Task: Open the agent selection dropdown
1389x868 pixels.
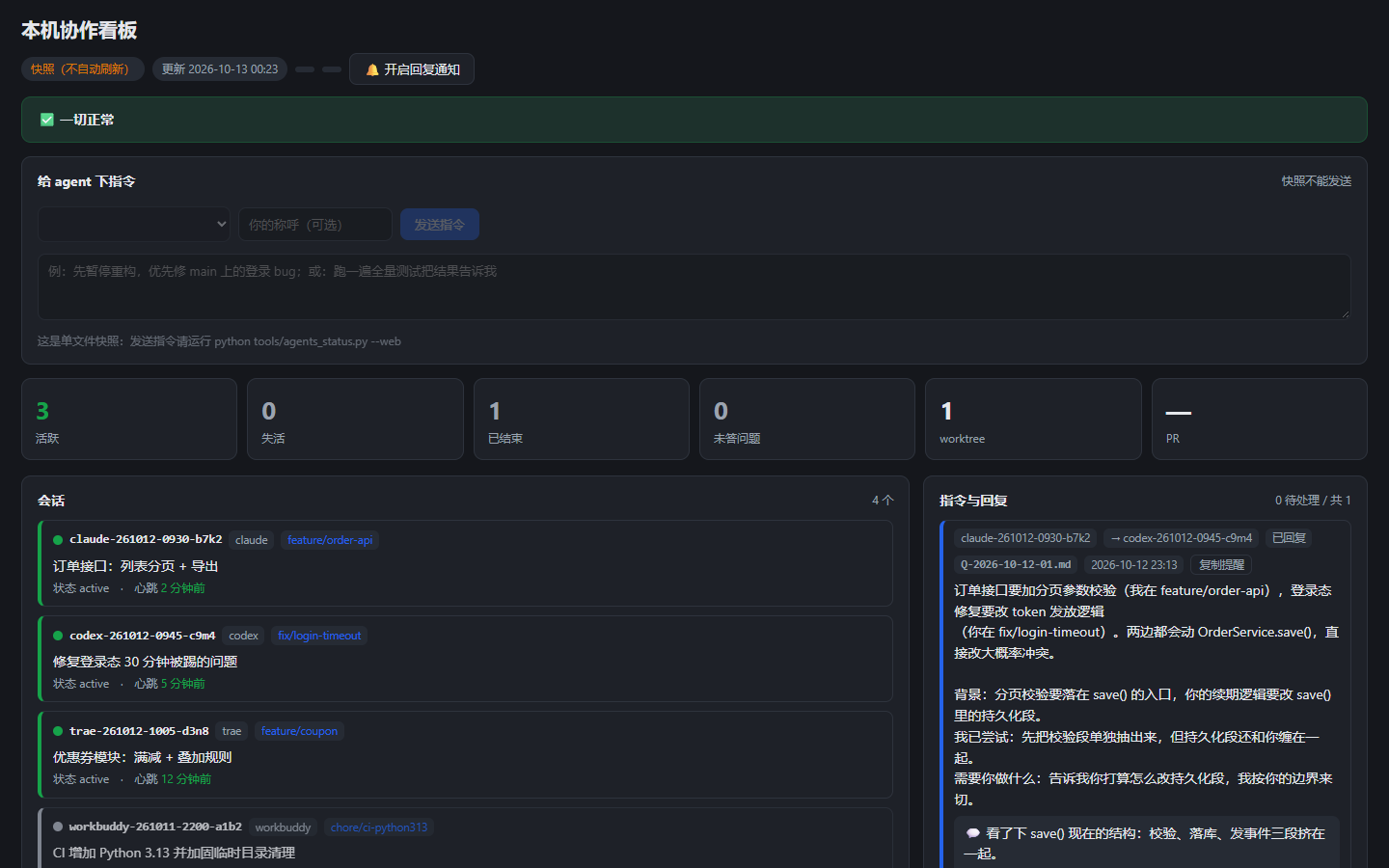Action: tap(134, 225)
